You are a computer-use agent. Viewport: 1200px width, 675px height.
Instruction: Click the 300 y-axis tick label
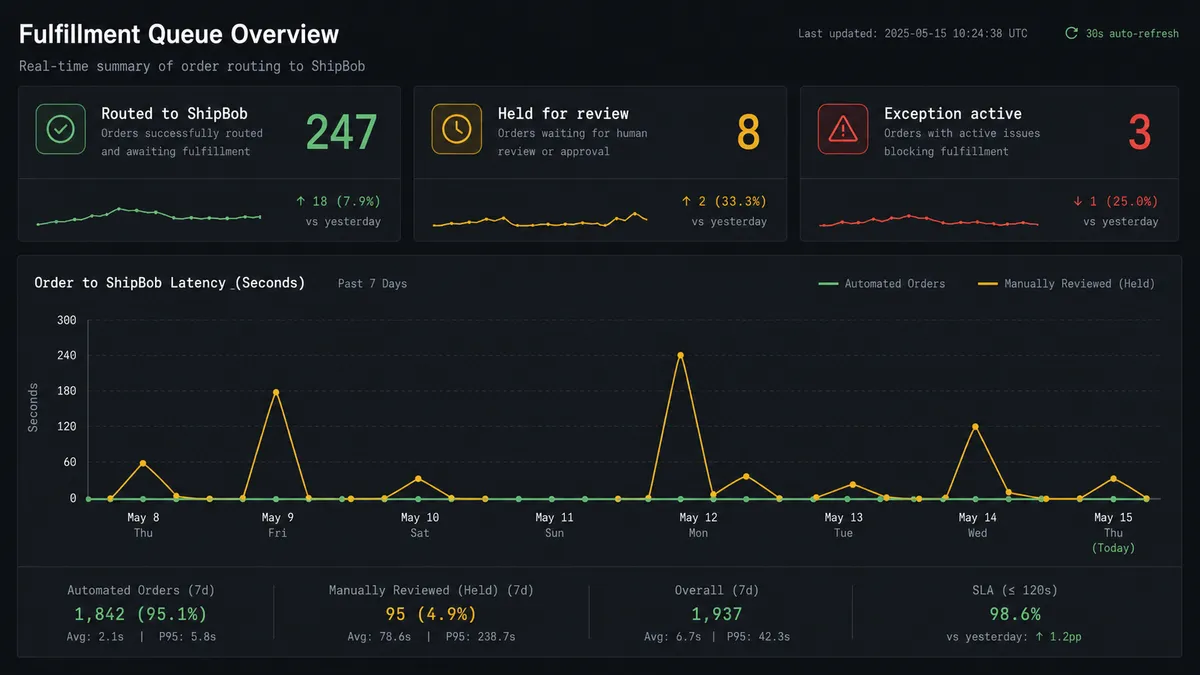(x=66, y=320)
